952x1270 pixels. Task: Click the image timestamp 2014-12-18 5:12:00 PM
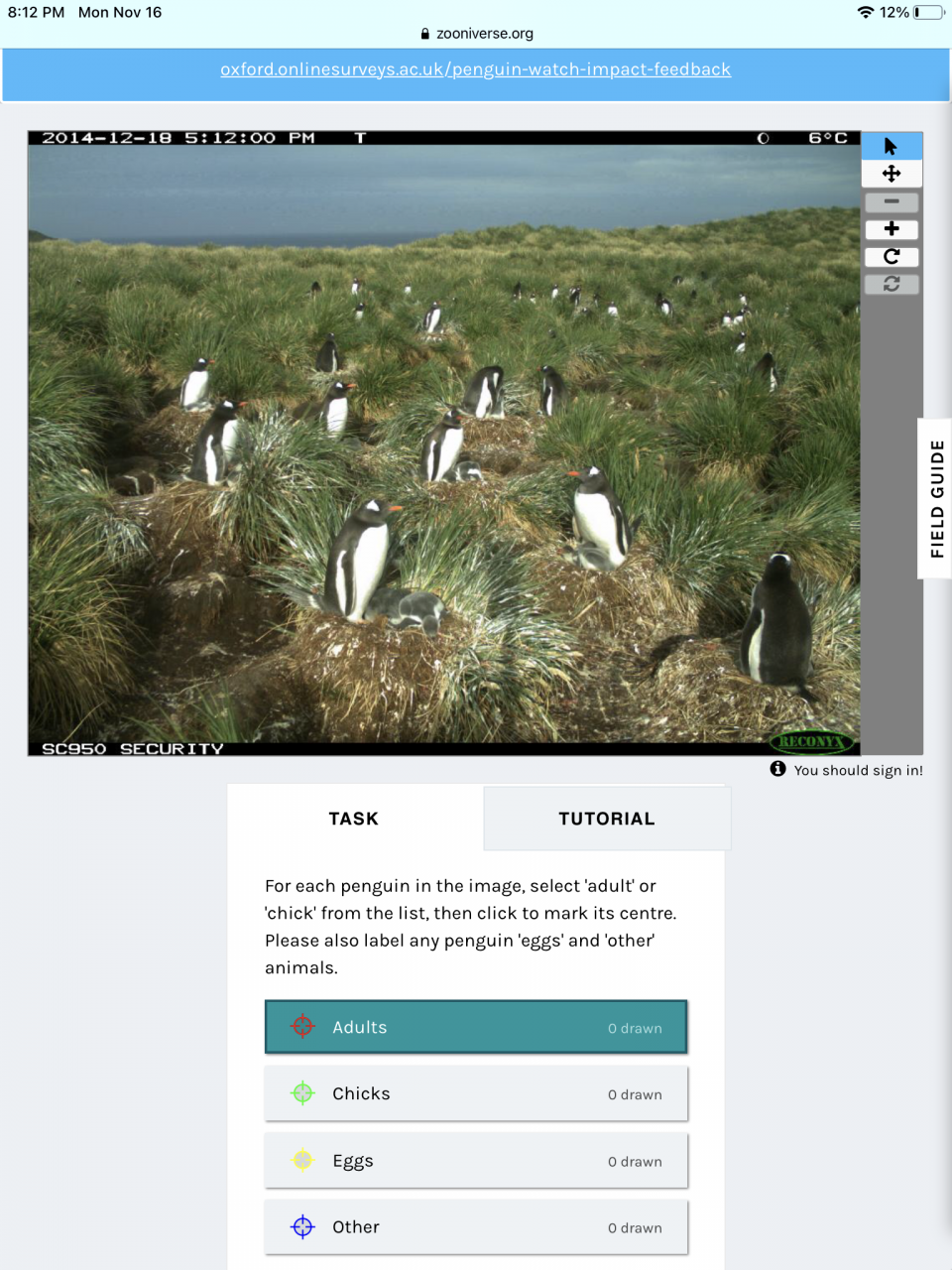pos(178,138)
